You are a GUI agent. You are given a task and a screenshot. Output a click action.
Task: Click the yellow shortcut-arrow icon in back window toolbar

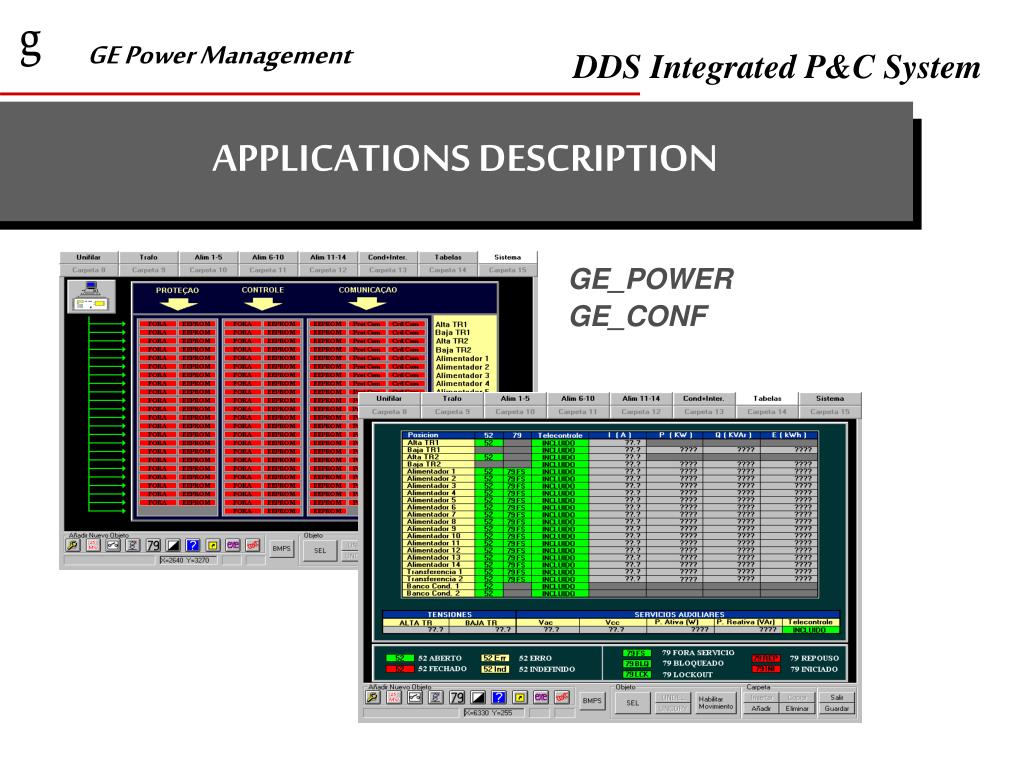213,545
